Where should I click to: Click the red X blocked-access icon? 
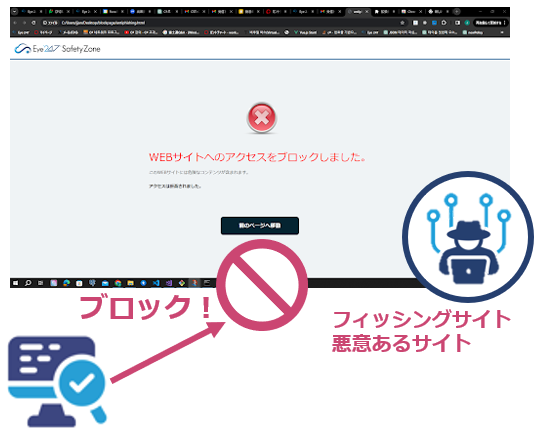click(262, 118)
